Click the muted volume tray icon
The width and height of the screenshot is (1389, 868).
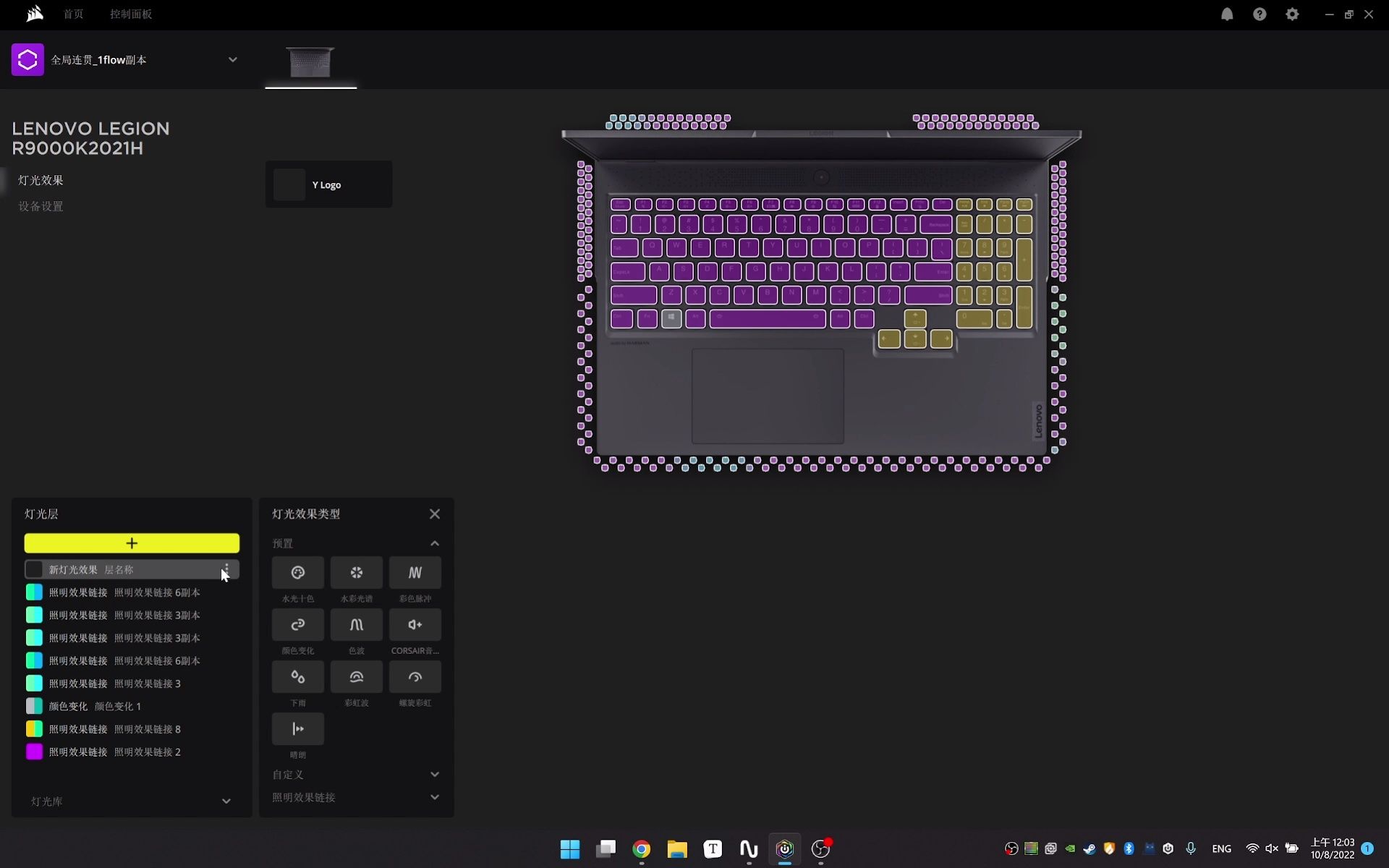(1272, 849)
